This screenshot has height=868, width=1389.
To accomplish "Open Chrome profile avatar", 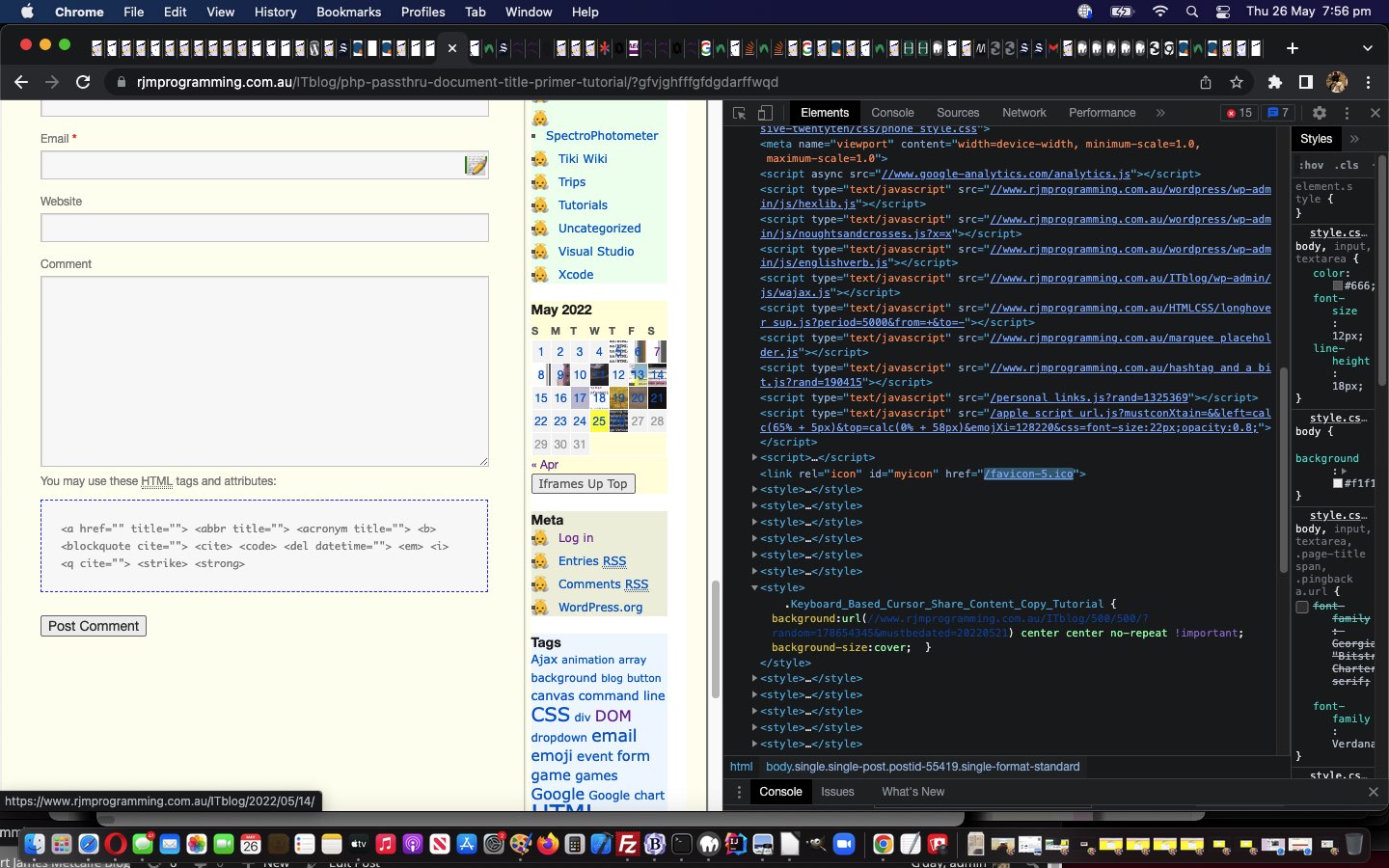I will pos(1337,82).
